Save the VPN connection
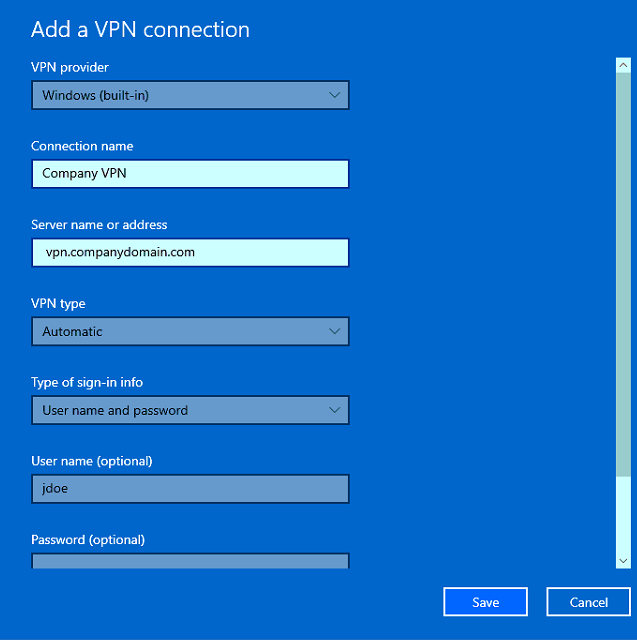 point(485,602)
